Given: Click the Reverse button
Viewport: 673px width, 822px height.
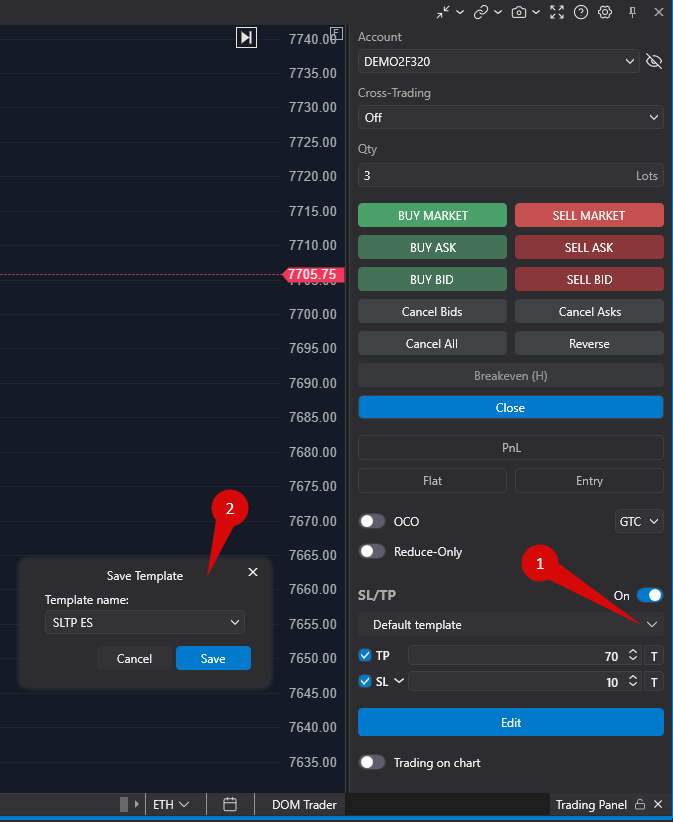Looking at the screenshot, I should [x=589, y=343].
